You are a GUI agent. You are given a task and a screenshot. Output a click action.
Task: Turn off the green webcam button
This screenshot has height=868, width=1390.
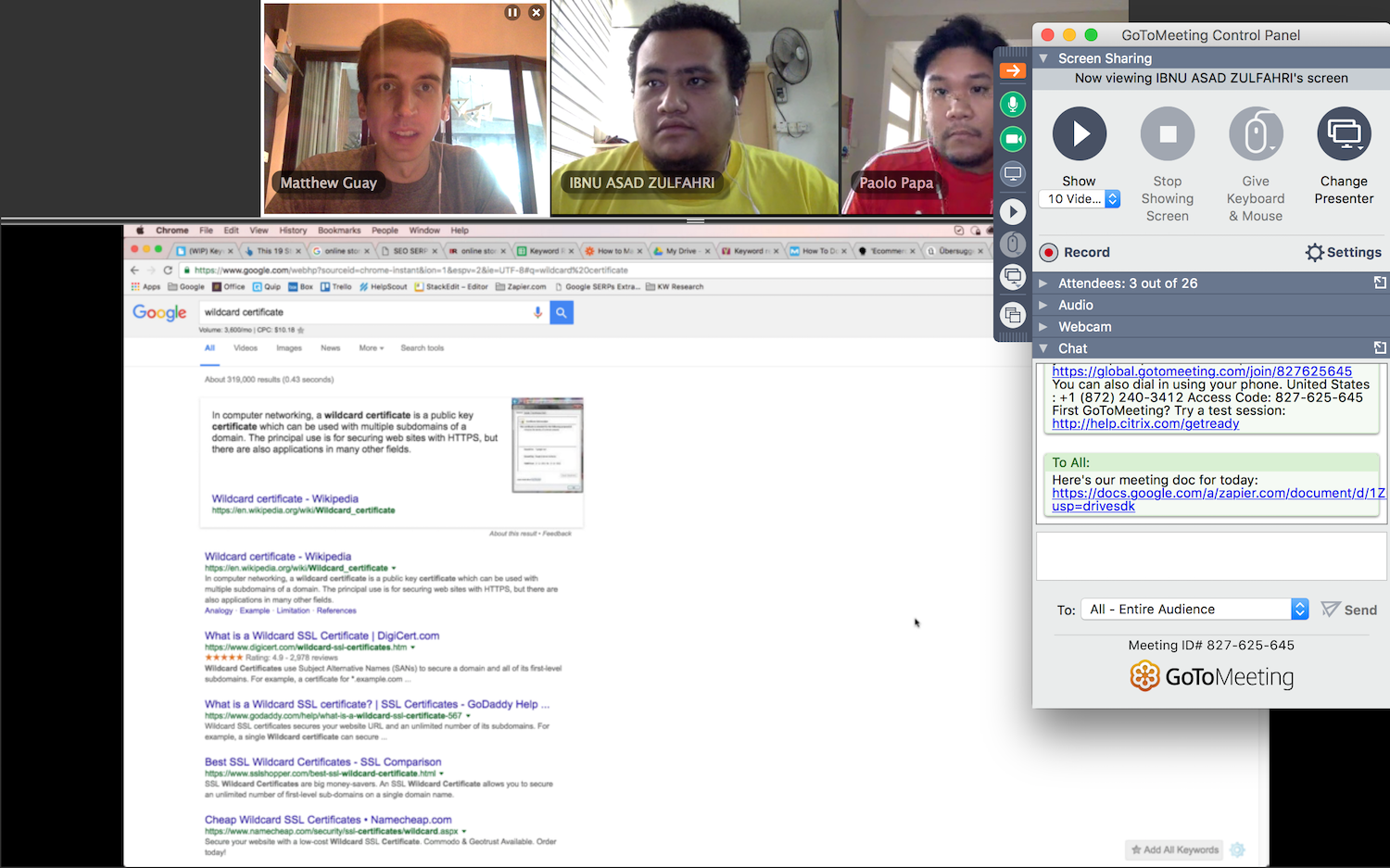coord(1013,139)
